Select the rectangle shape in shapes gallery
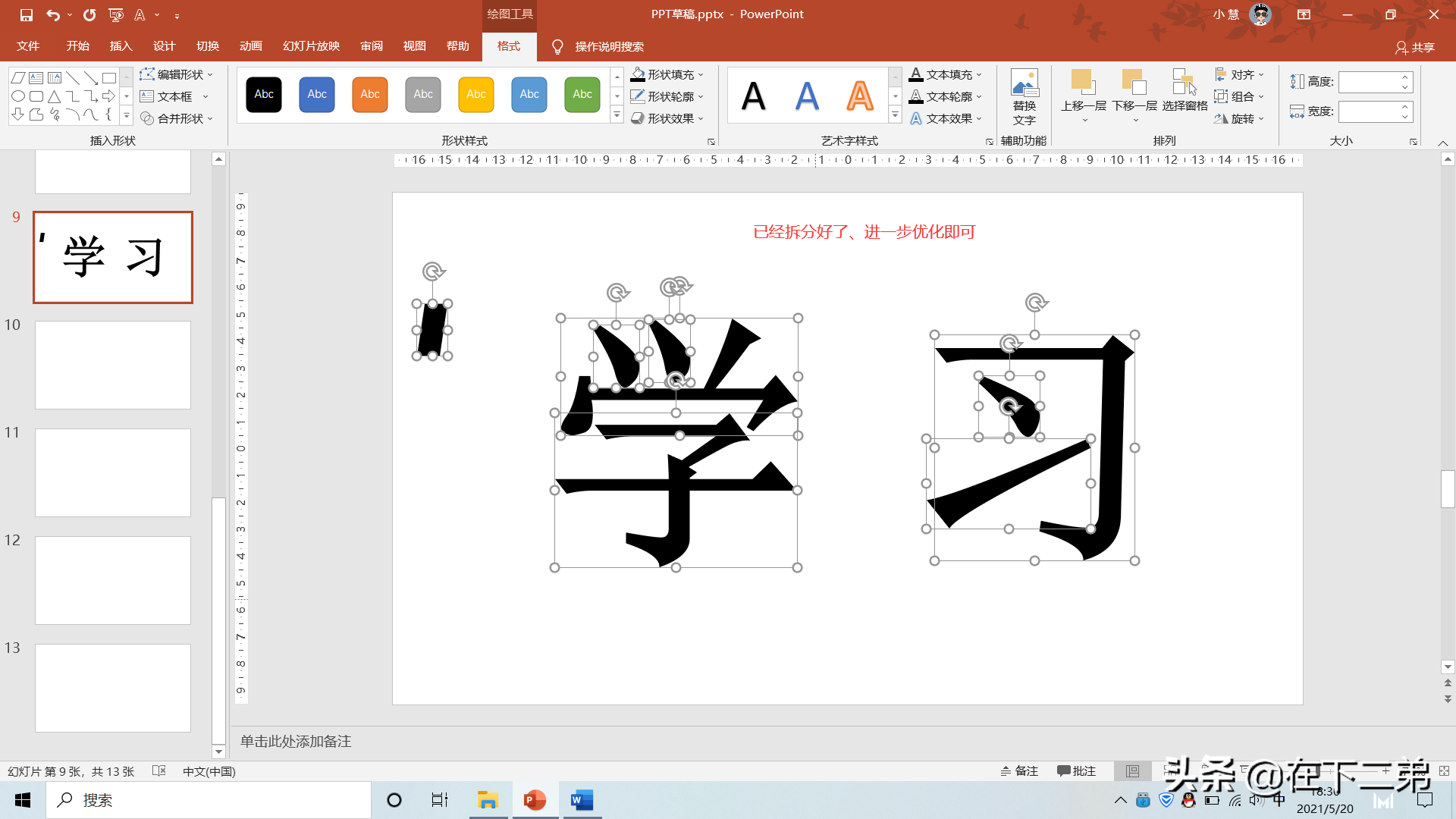Screen dimensions: 1456x819 (109, 78)
